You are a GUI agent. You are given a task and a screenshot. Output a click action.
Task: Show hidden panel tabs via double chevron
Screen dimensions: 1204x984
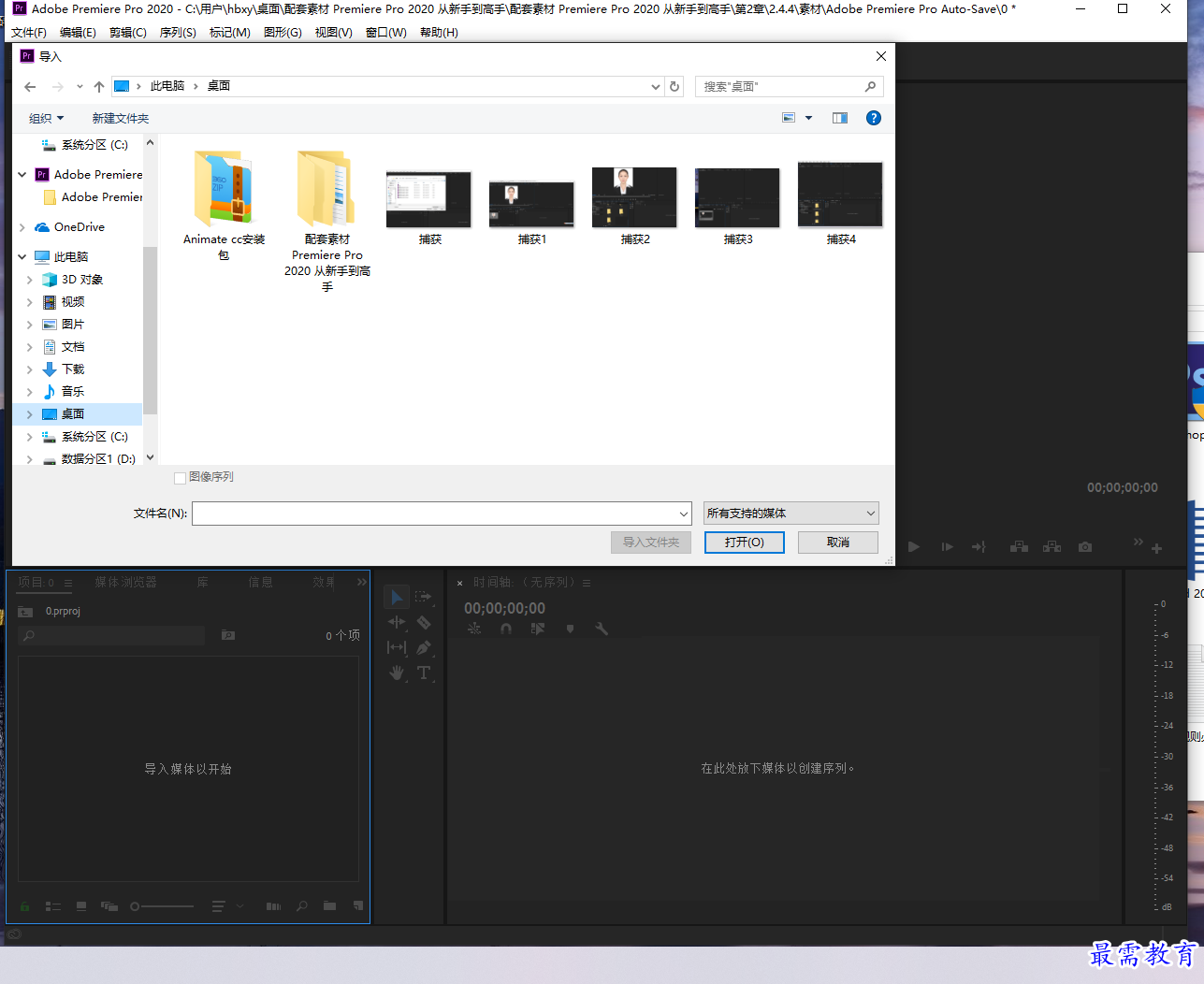point(362,582)
